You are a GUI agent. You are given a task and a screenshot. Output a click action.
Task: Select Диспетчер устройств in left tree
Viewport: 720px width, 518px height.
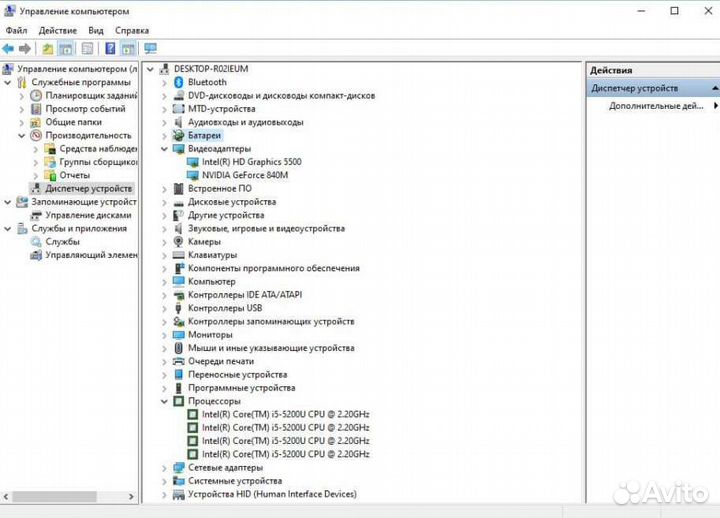pos(89,188)
